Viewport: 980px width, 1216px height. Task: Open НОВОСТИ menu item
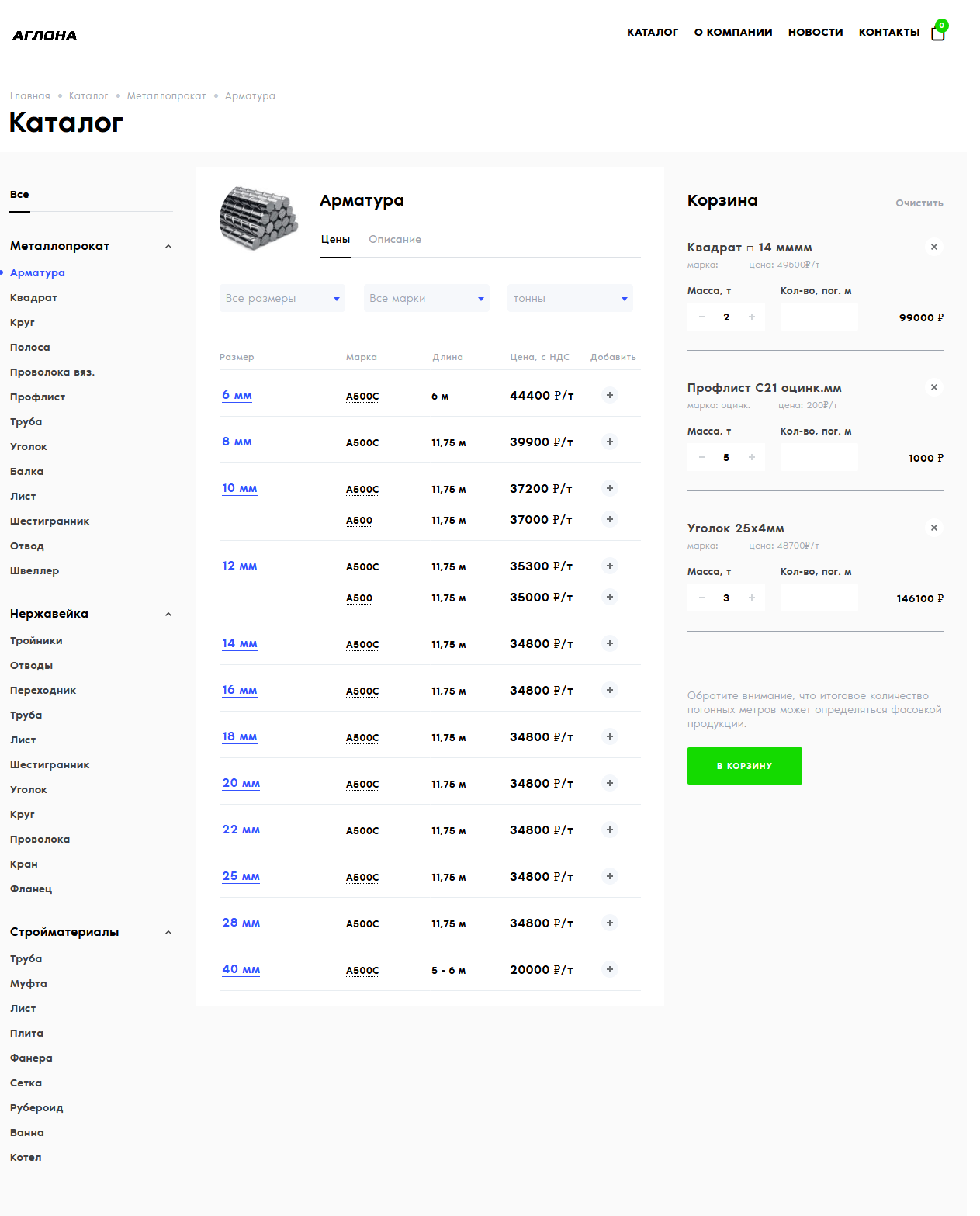[816, 32]
